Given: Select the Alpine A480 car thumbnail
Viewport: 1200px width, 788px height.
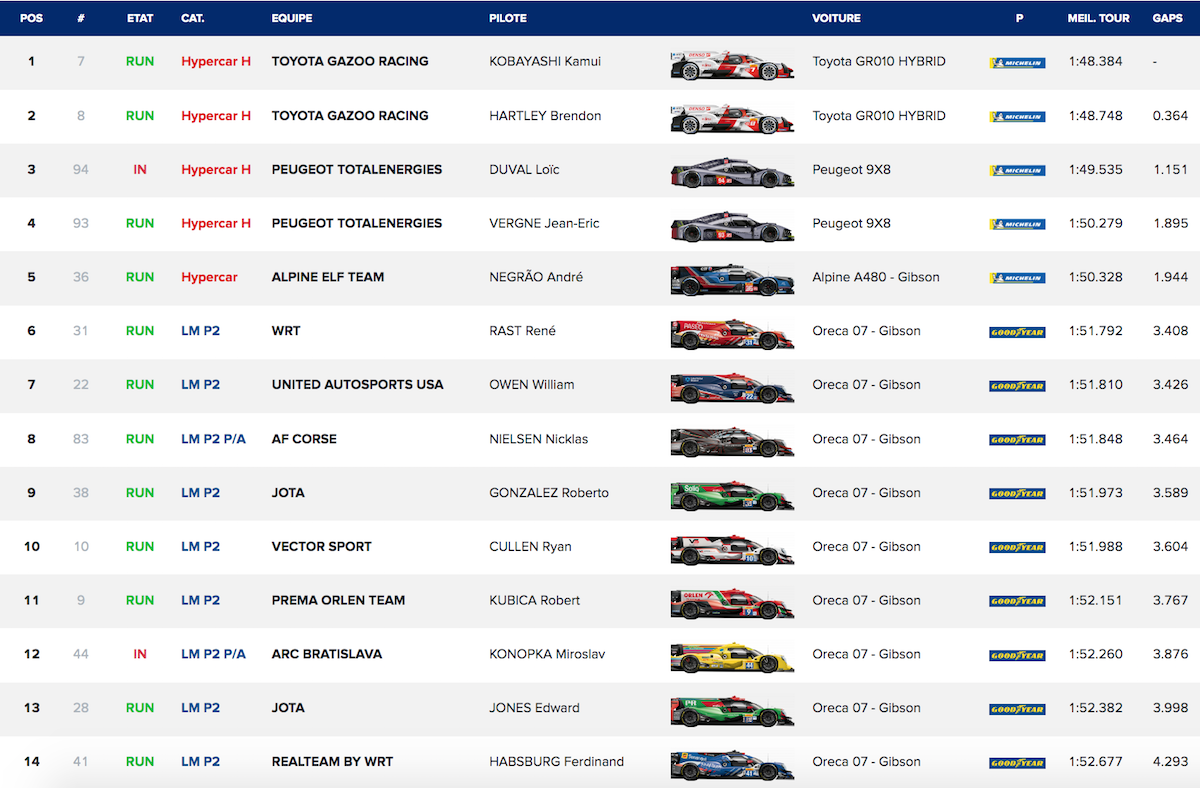Looking at the screenshot, I should pos(732,279).
